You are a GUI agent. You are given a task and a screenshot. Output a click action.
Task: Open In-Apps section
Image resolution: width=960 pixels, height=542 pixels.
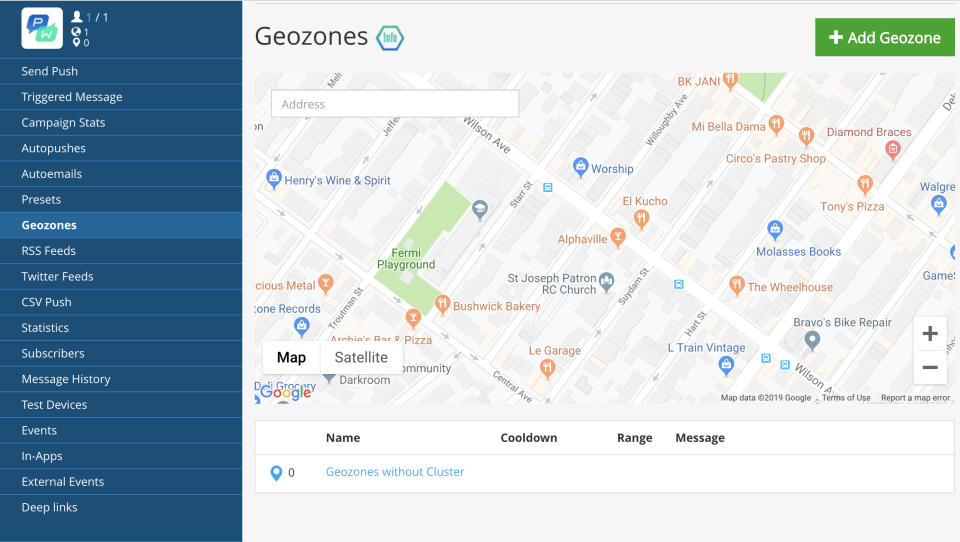click(121, 457)
